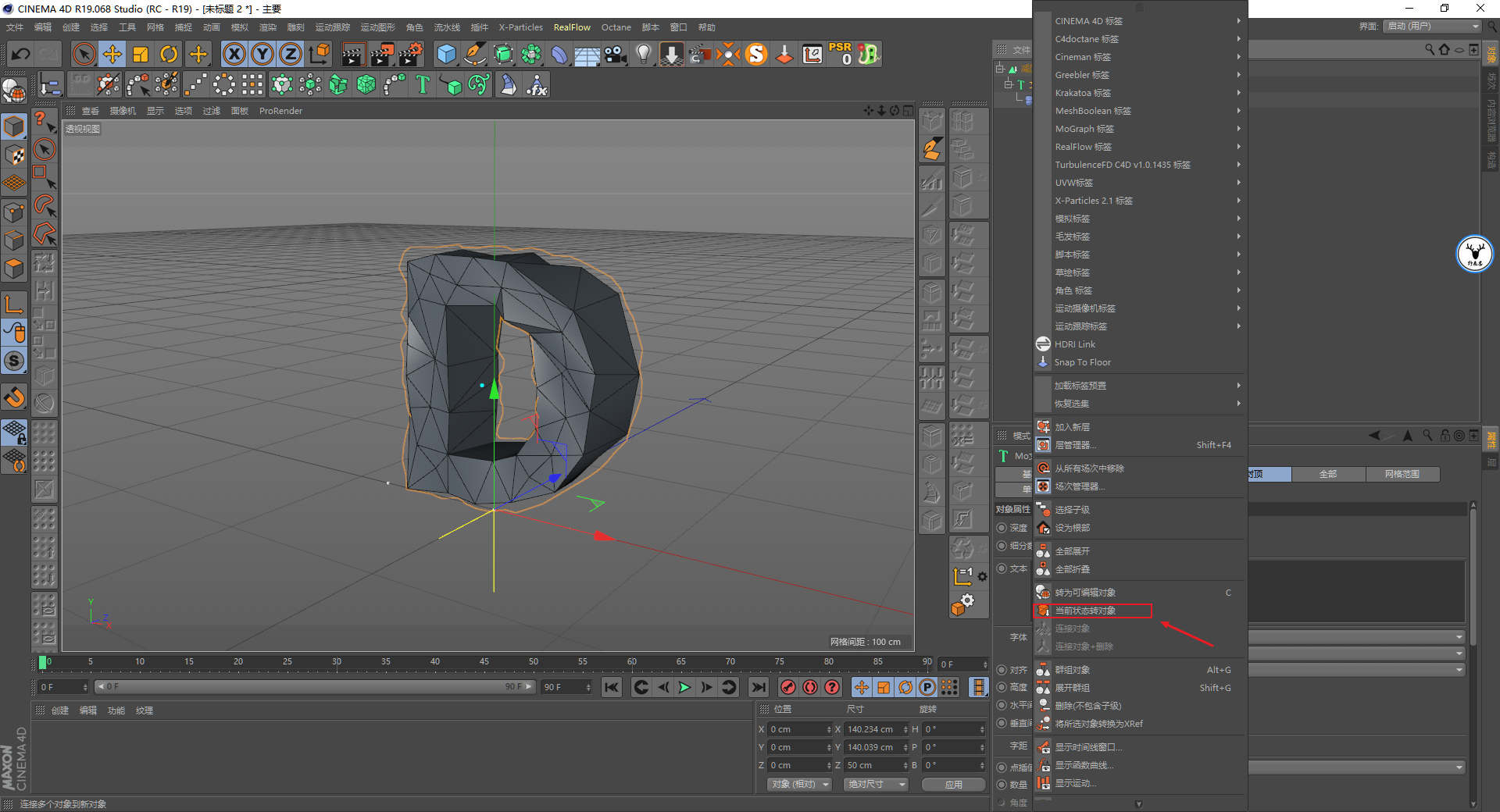The height and width of the screenshot is (812, 1500).
Task: Click the Light bulb icon
Action: (643, 54)
